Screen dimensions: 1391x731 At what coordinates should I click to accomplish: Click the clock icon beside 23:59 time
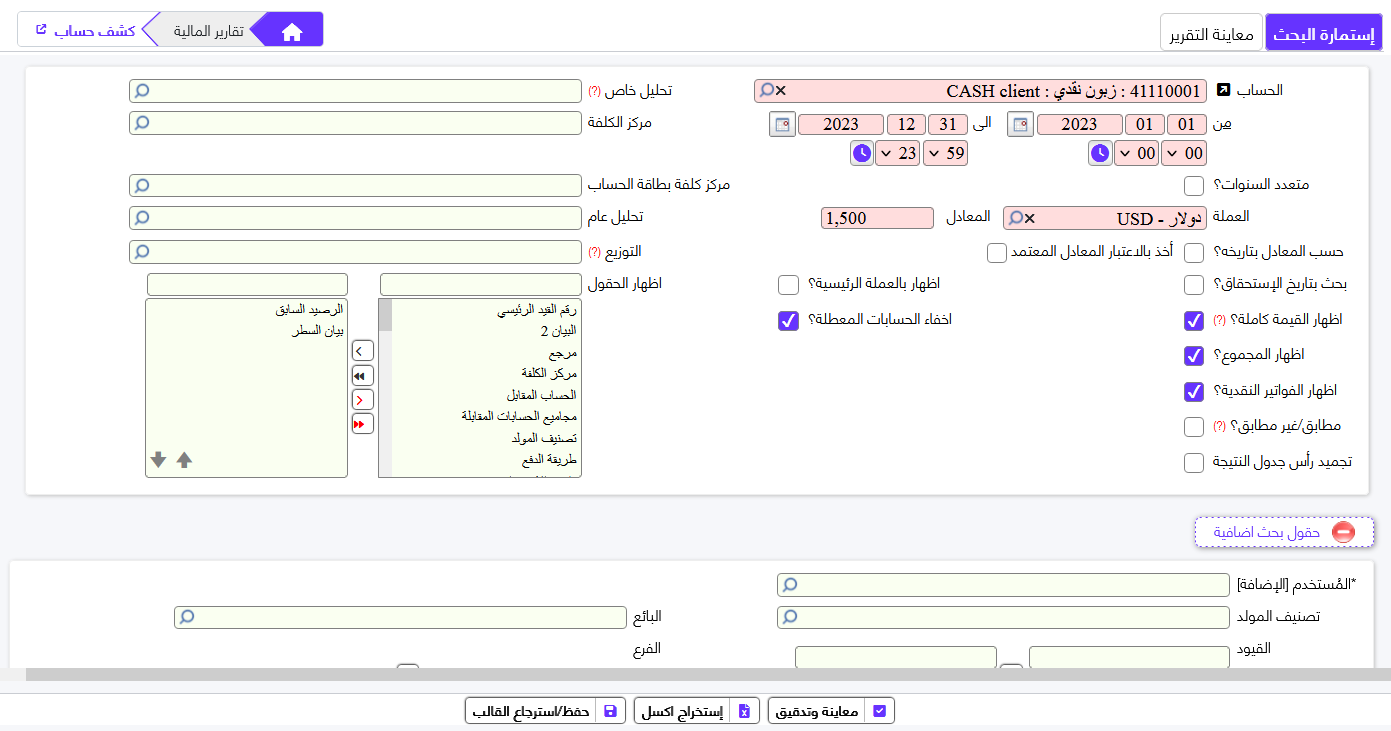(861, 154)
